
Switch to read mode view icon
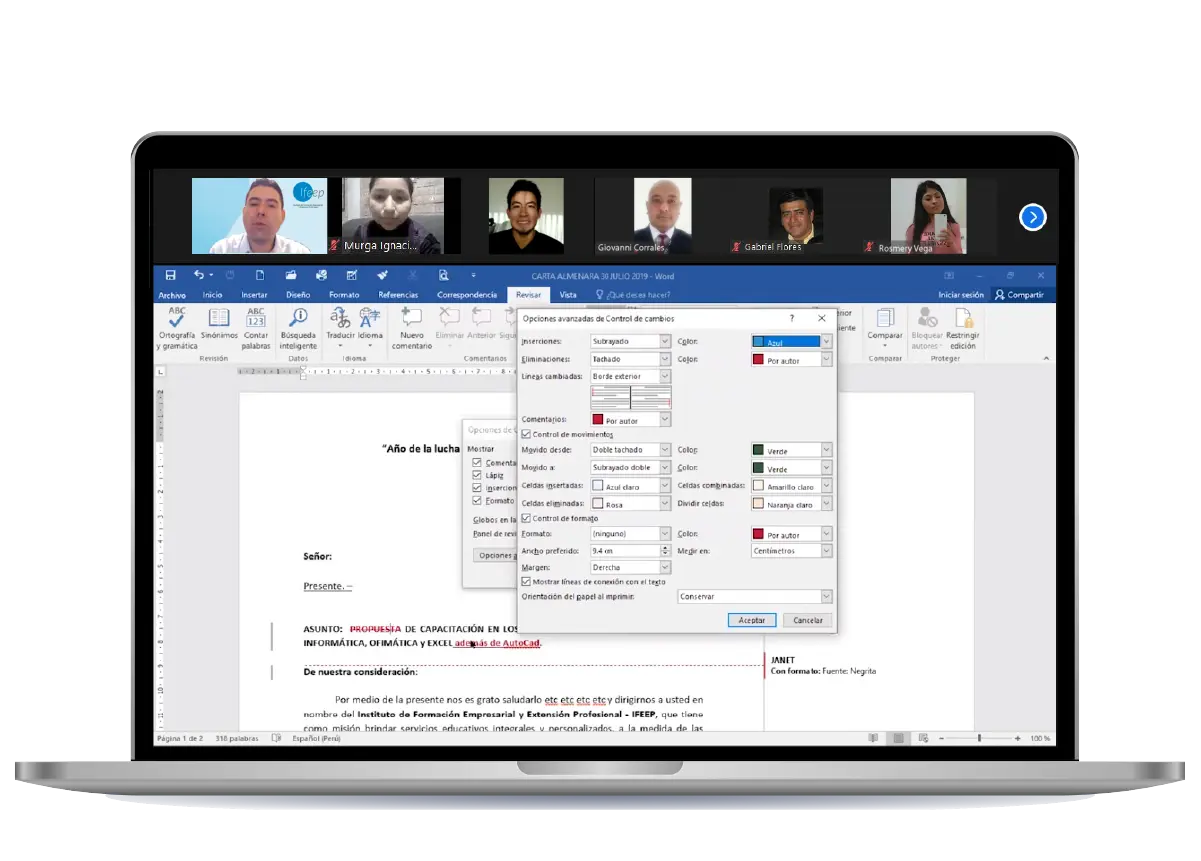coord(874,738)
